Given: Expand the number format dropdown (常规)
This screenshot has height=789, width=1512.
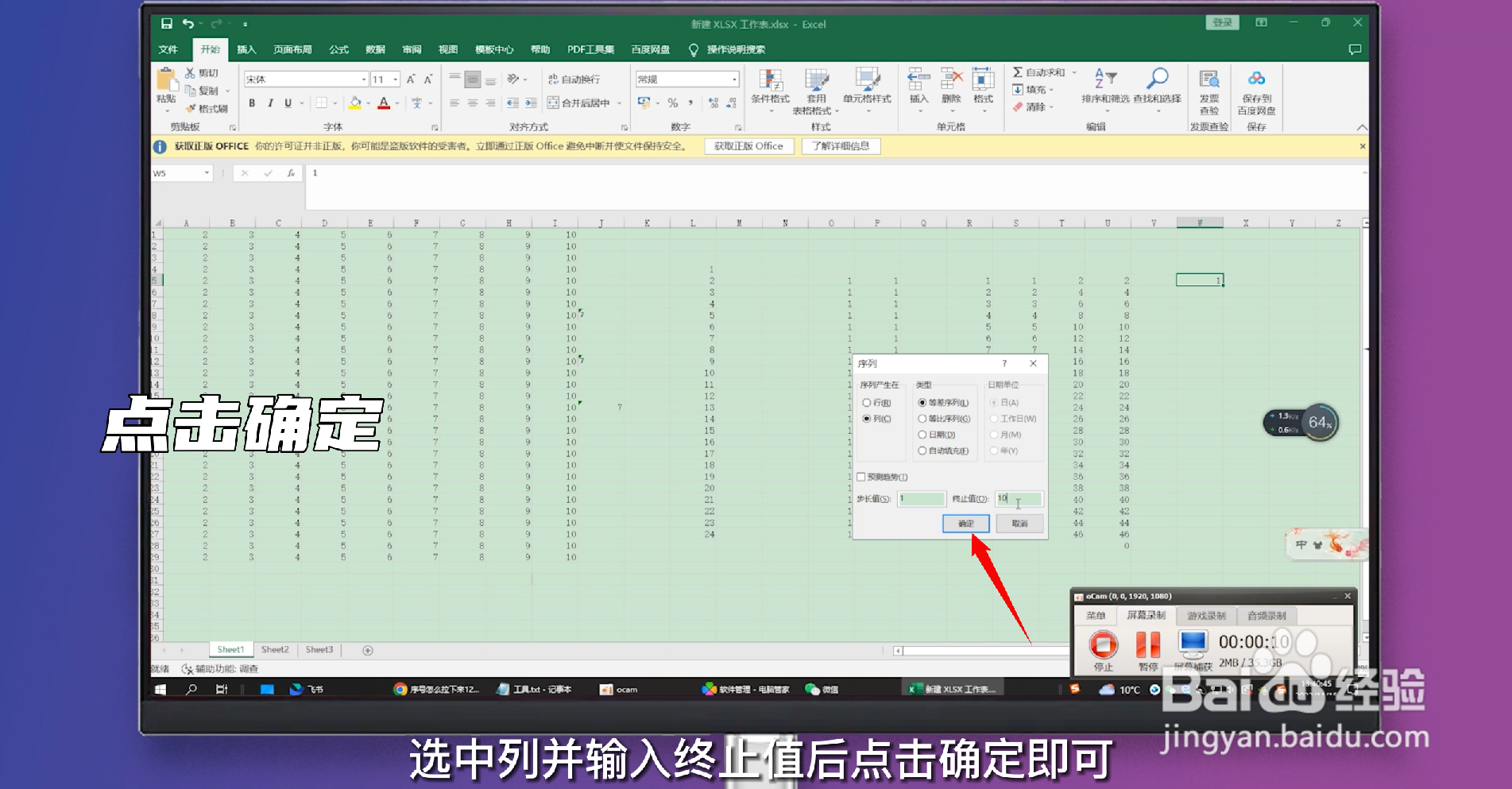Looking at the screenshot, I should click(x=734, y=79).
